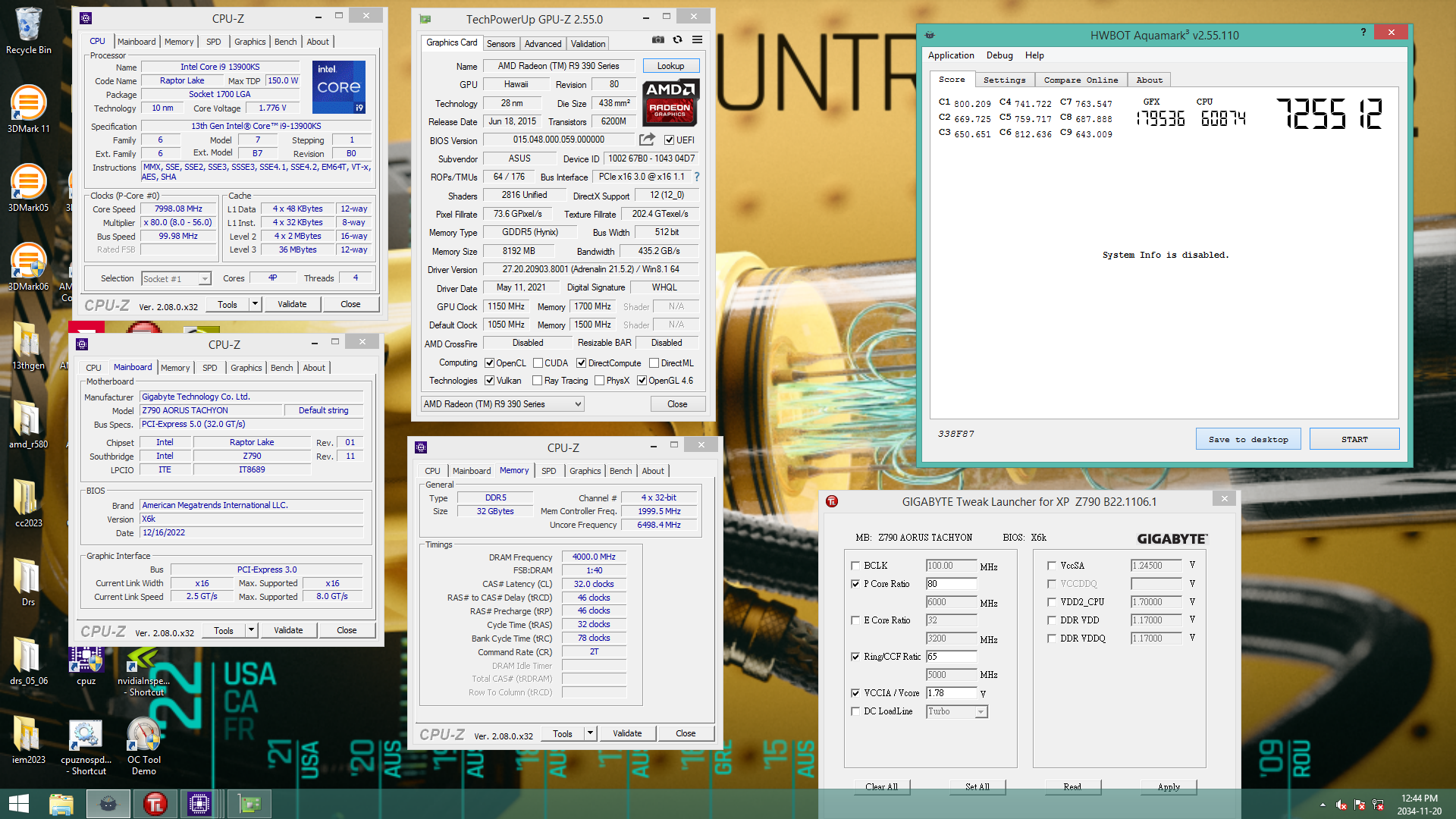Open Compare Online tab in Aquamark
The height and width of the screenshot is (819, 1456).
point(1081,80)
